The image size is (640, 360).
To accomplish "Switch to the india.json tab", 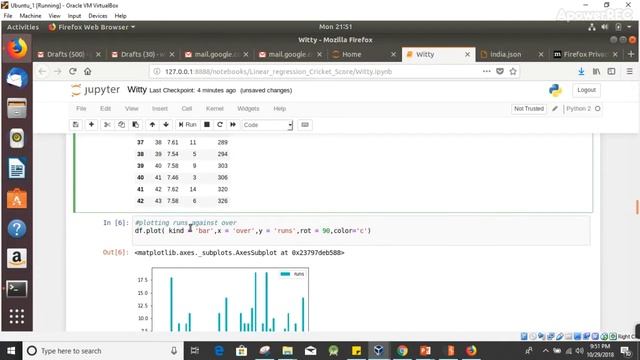I will tap(511, 54).
